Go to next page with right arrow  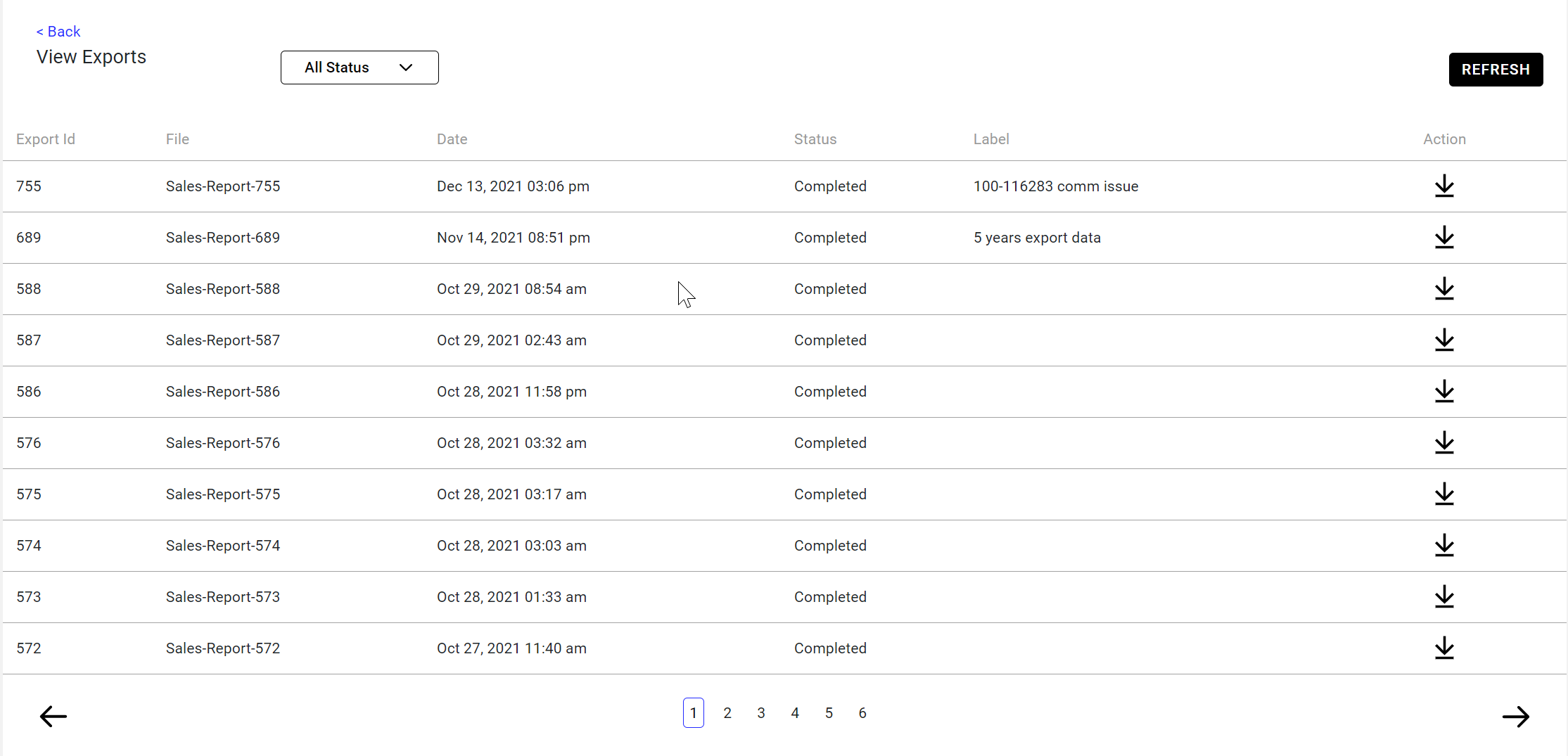(x=1515, y=717)
